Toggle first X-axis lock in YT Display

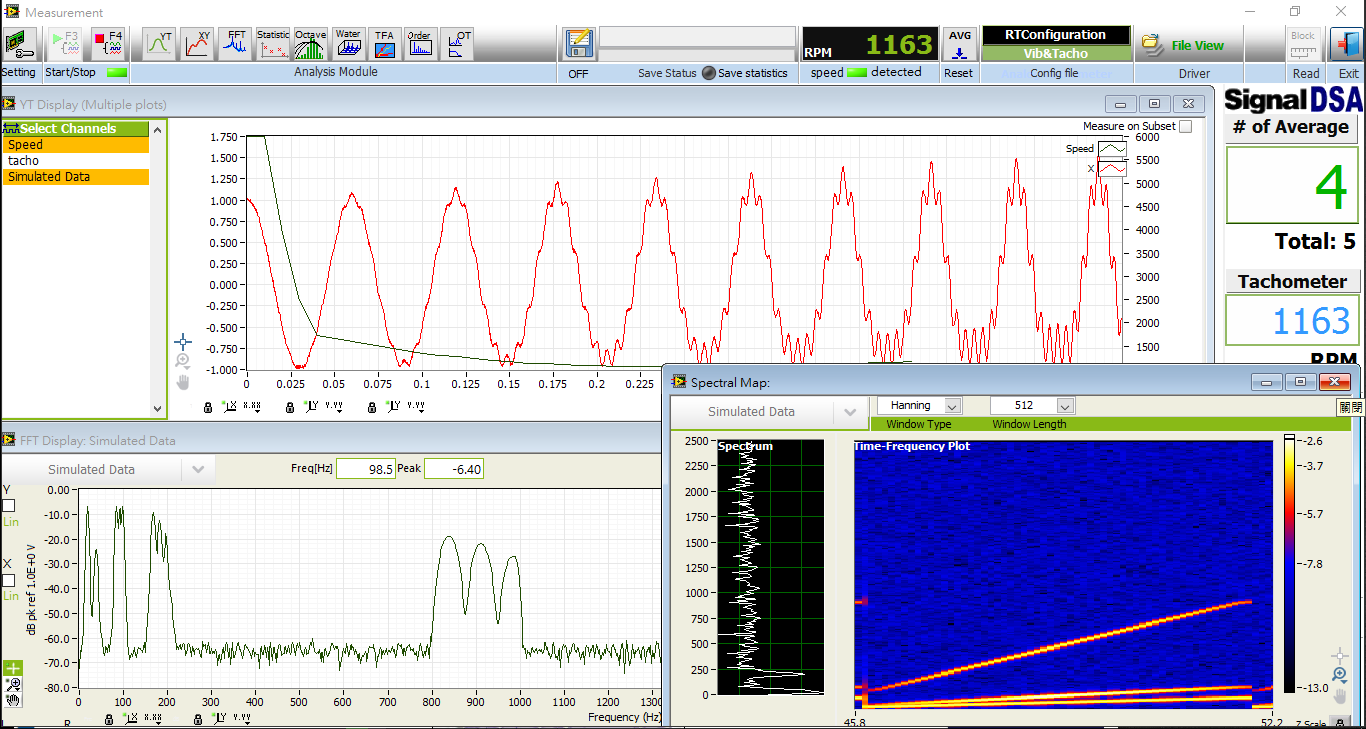click(208, 407)
